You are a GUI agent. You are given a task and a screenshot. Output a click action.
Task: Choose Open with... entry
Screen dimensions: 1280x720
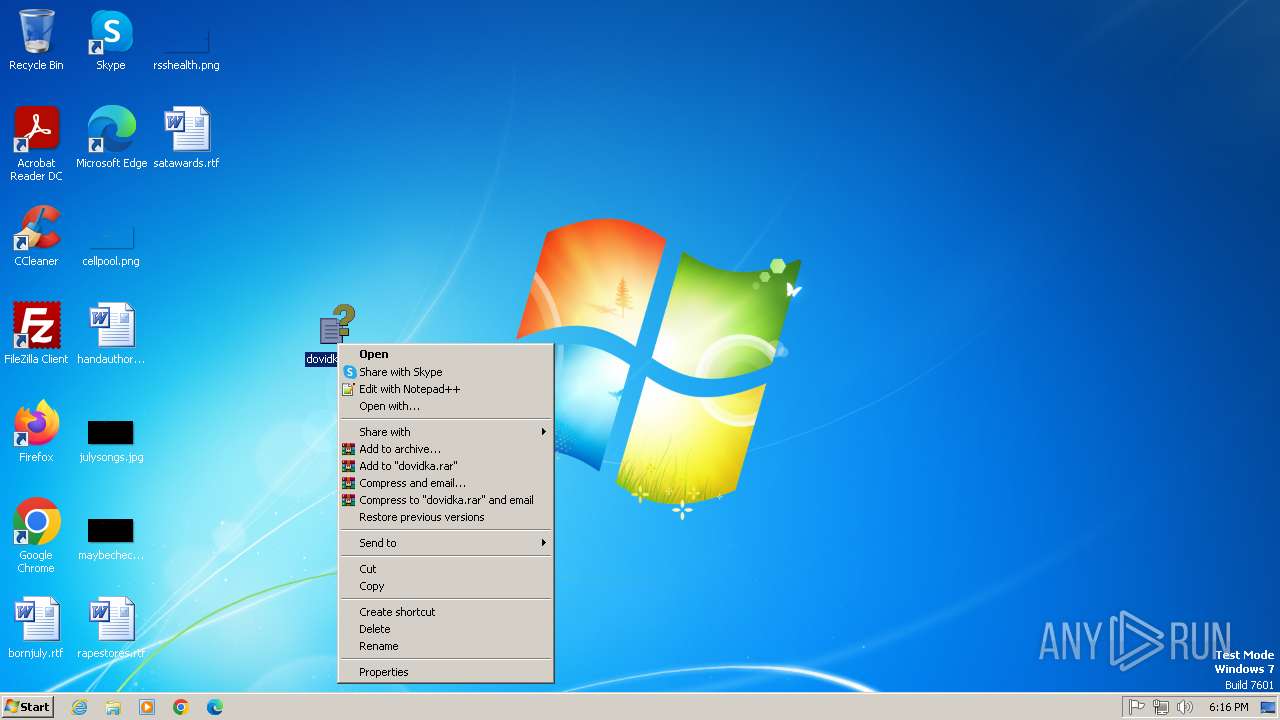pyautogui.click(x=446, y=406)
